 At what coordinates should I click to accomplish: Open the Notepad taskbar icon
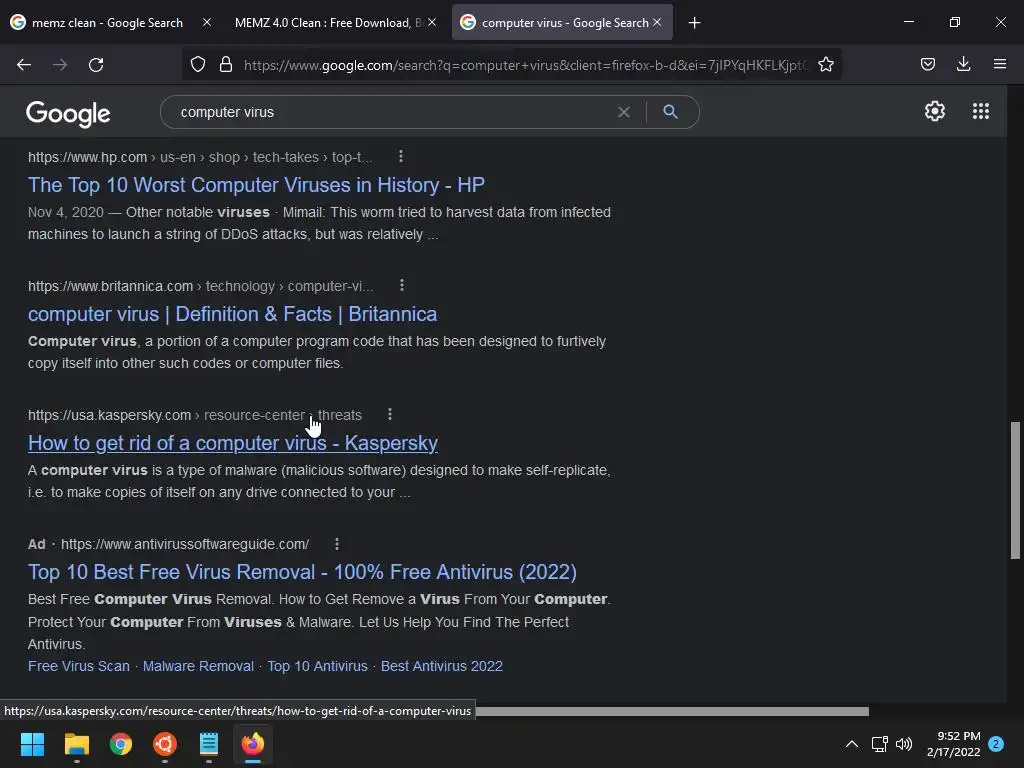[x=209, y=744]
